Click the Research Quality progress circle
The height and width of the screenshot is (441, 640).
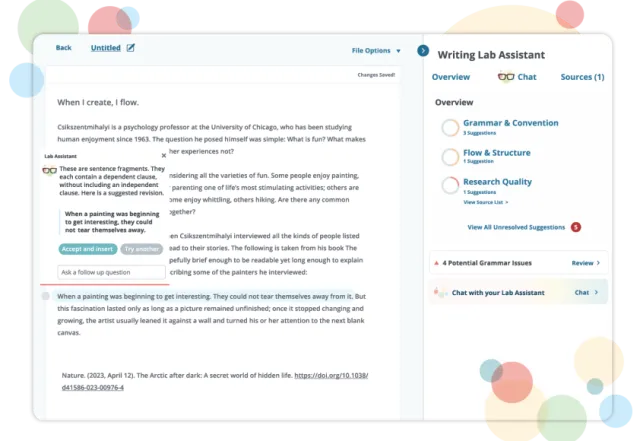pyautogui.click(x=449, y=186)
